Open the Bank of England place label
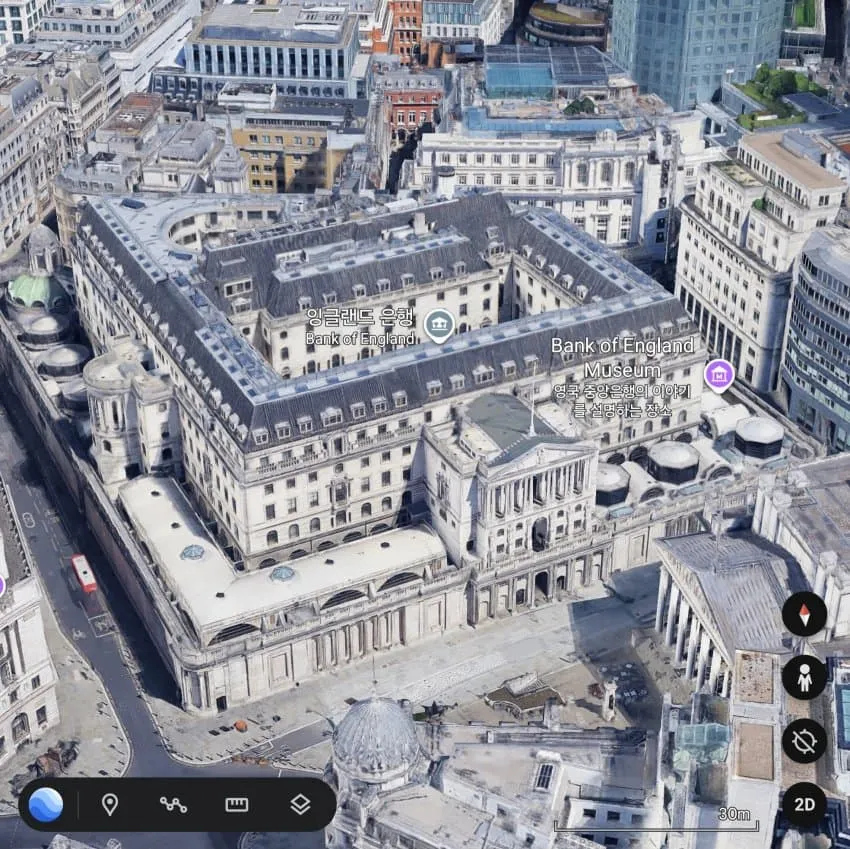This screenshot has width=850, height=849. tap(360, 327)
